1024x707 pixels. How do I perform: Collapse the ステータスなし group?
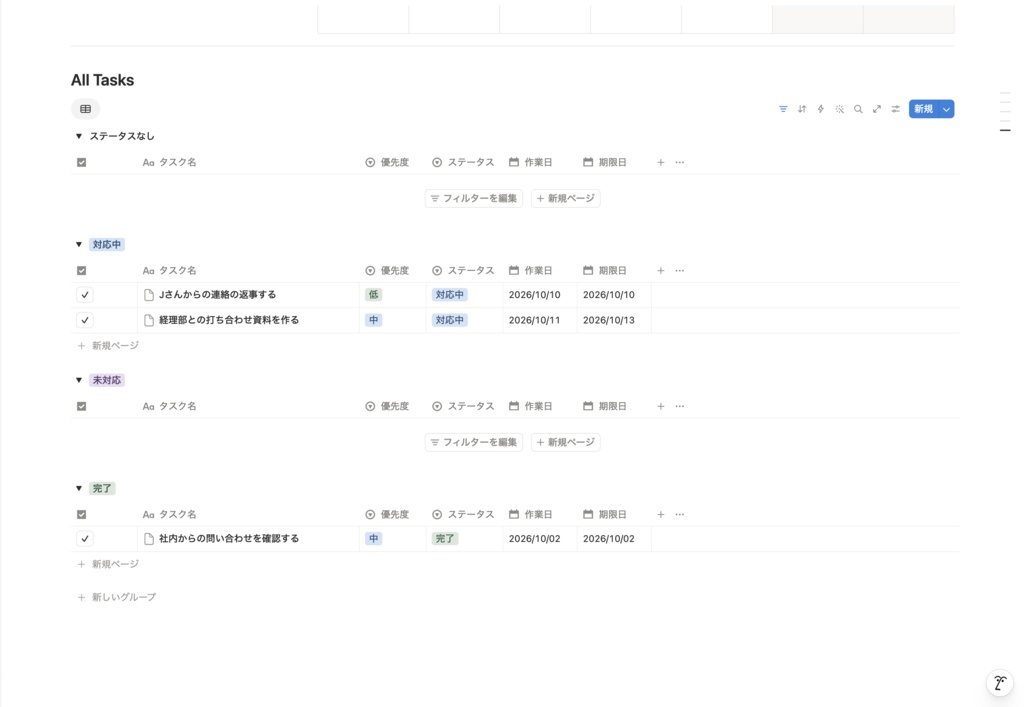pos(79,136)
